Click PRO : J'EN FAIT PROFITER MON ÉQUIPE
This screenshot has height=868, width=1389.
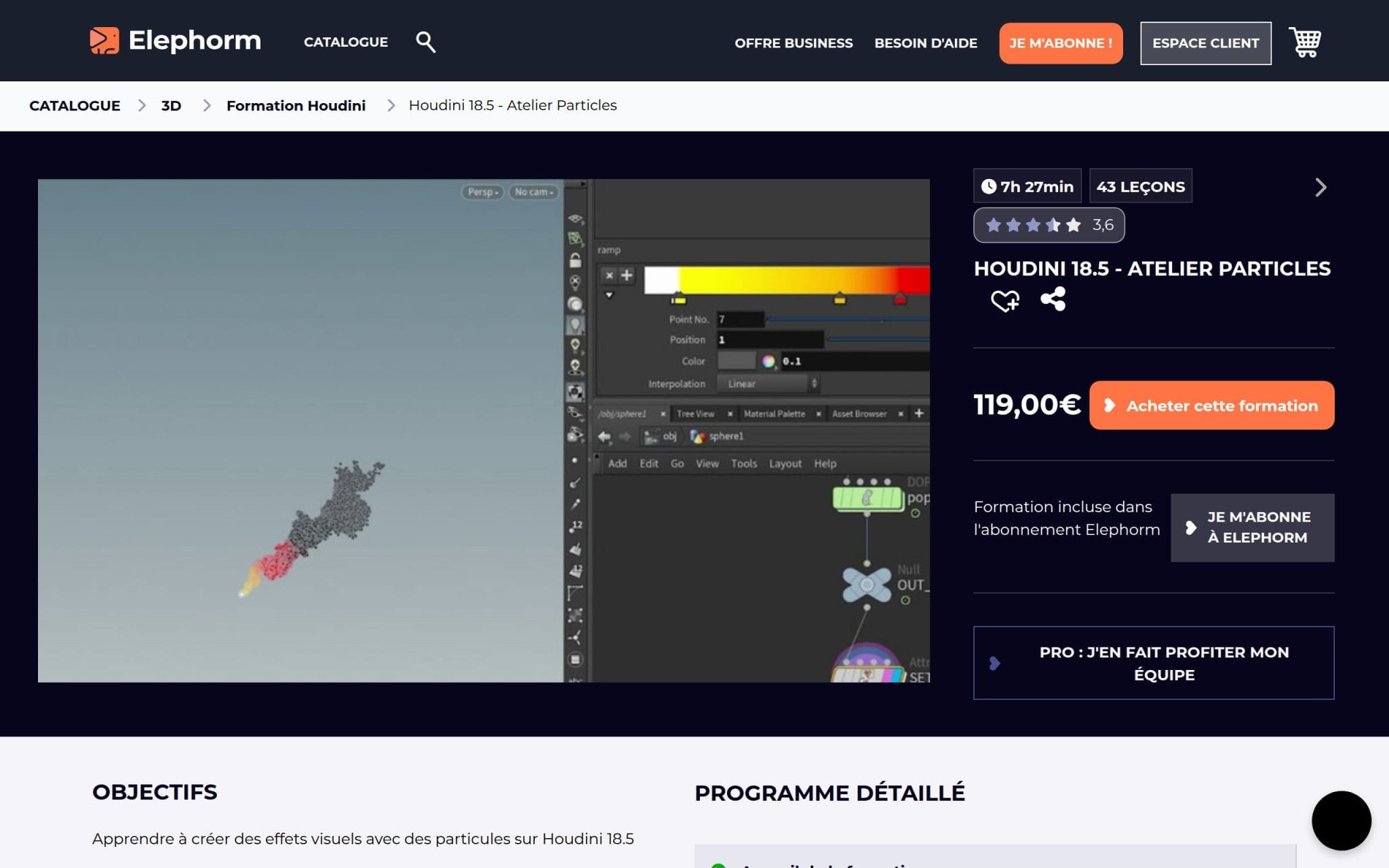click(x=1154, y=663)
